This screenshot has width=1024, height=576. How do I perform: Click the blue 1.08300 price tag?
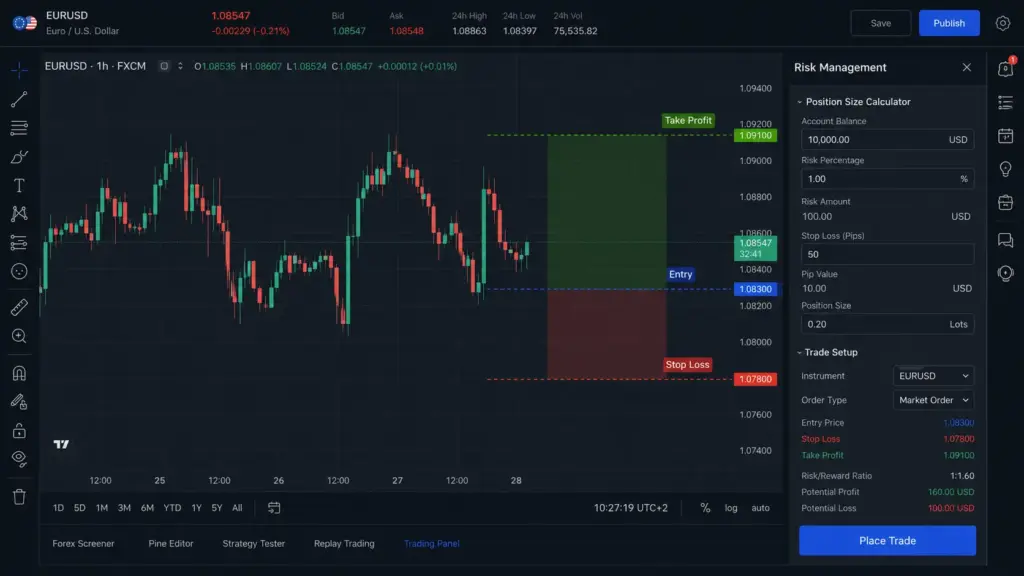tap(756, 289)
